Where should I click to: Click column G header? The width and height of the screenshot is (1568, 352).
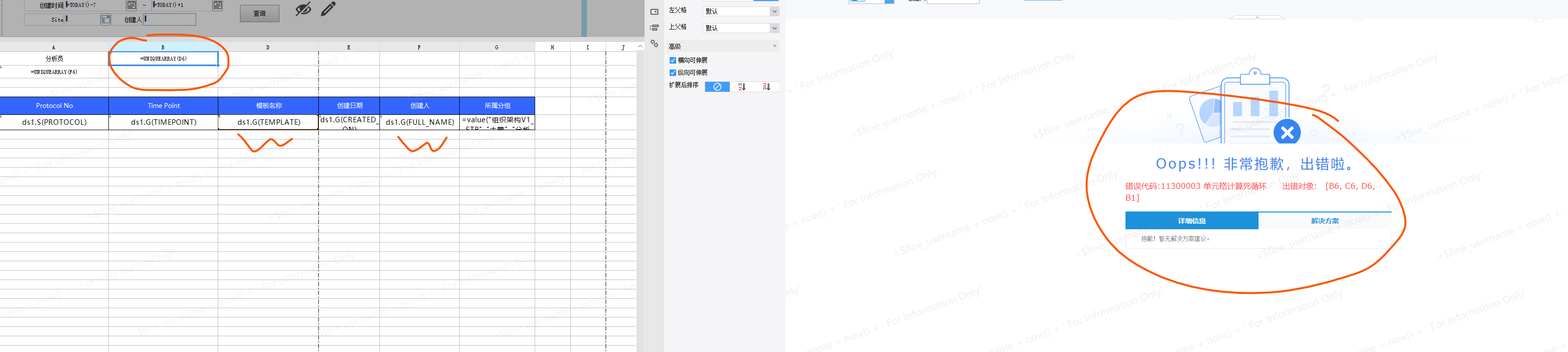(x=497, y=47)
